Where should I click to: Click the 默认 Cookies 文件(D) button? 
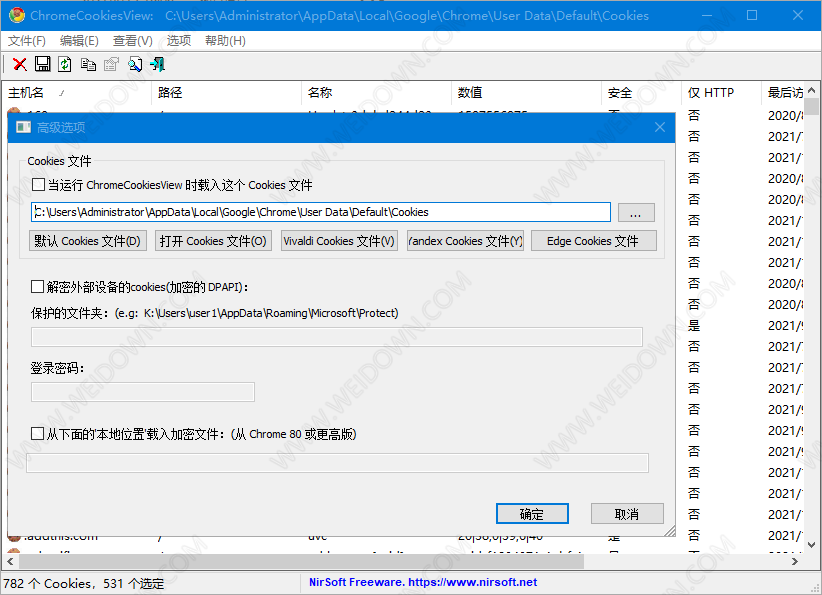click(x=88, y=241)
